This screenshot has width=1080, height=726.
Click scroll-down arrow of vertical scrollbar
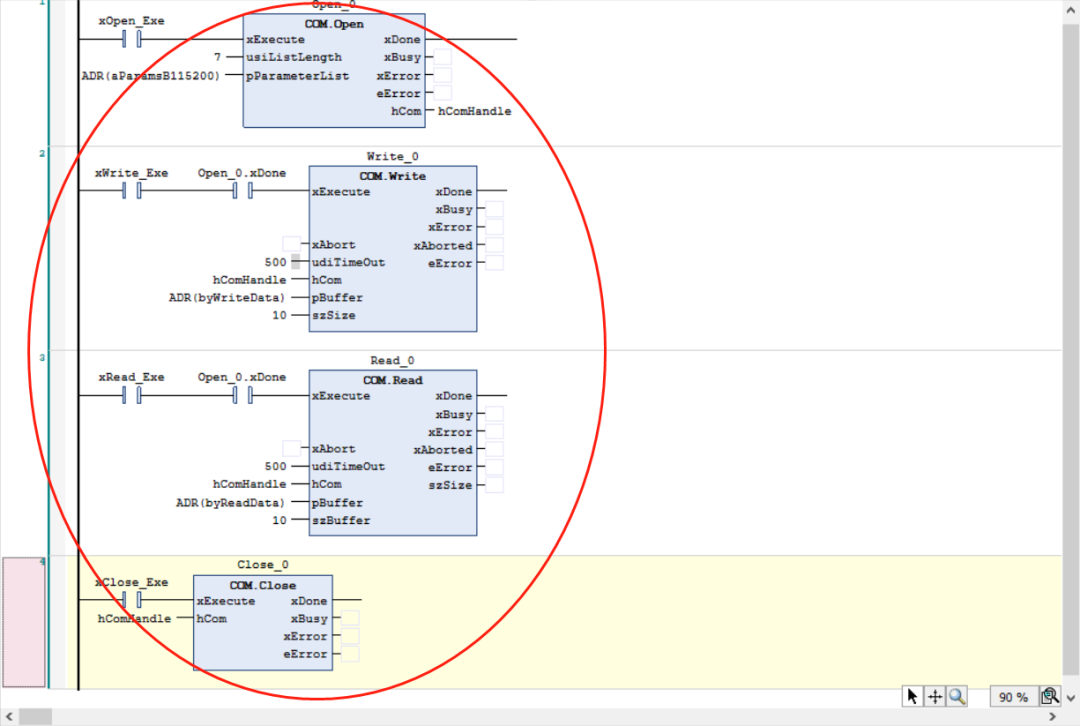pyautogui.click(x=1071, y=698)
